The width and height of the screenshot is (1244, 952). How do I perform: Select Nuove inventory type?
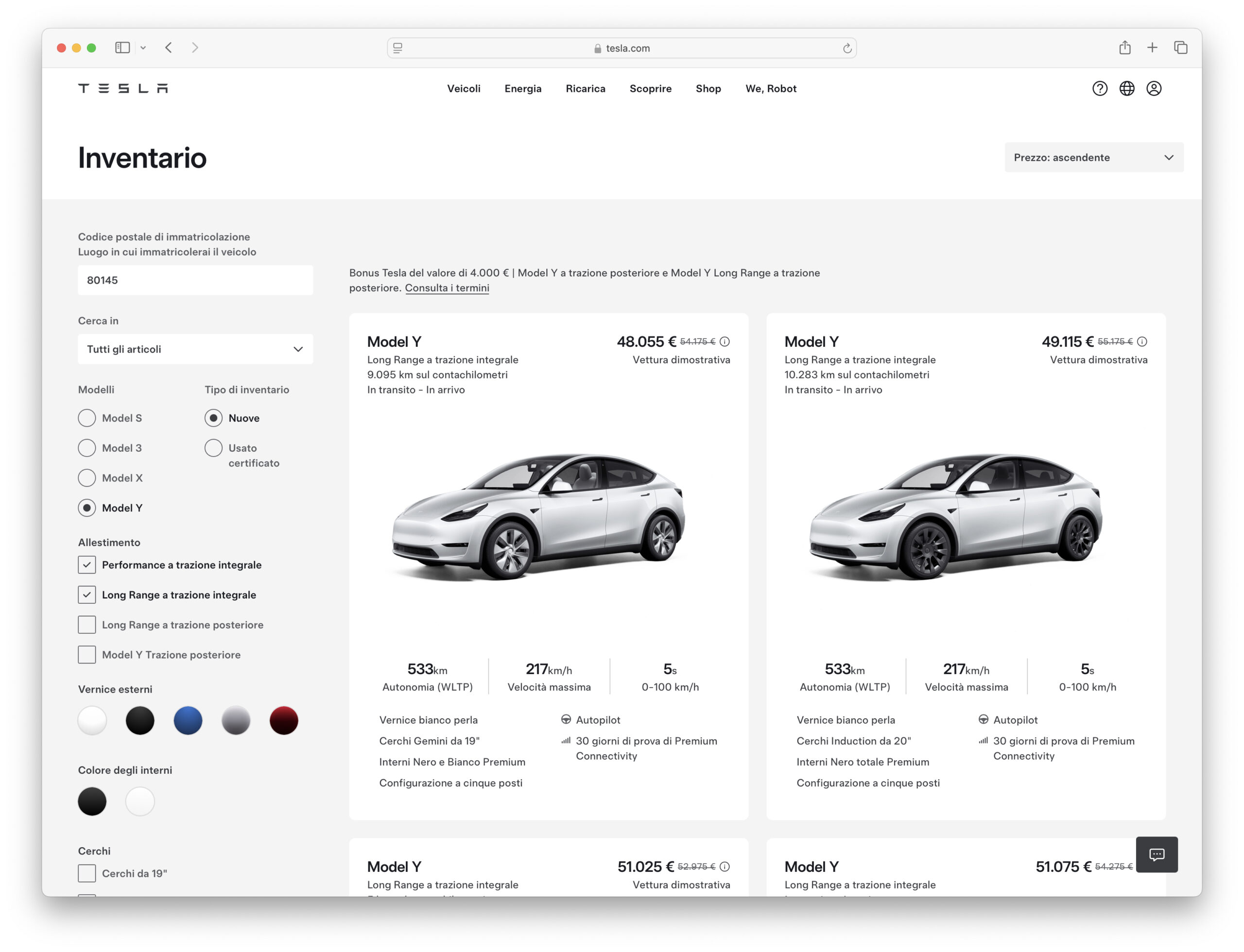point(213,418)
